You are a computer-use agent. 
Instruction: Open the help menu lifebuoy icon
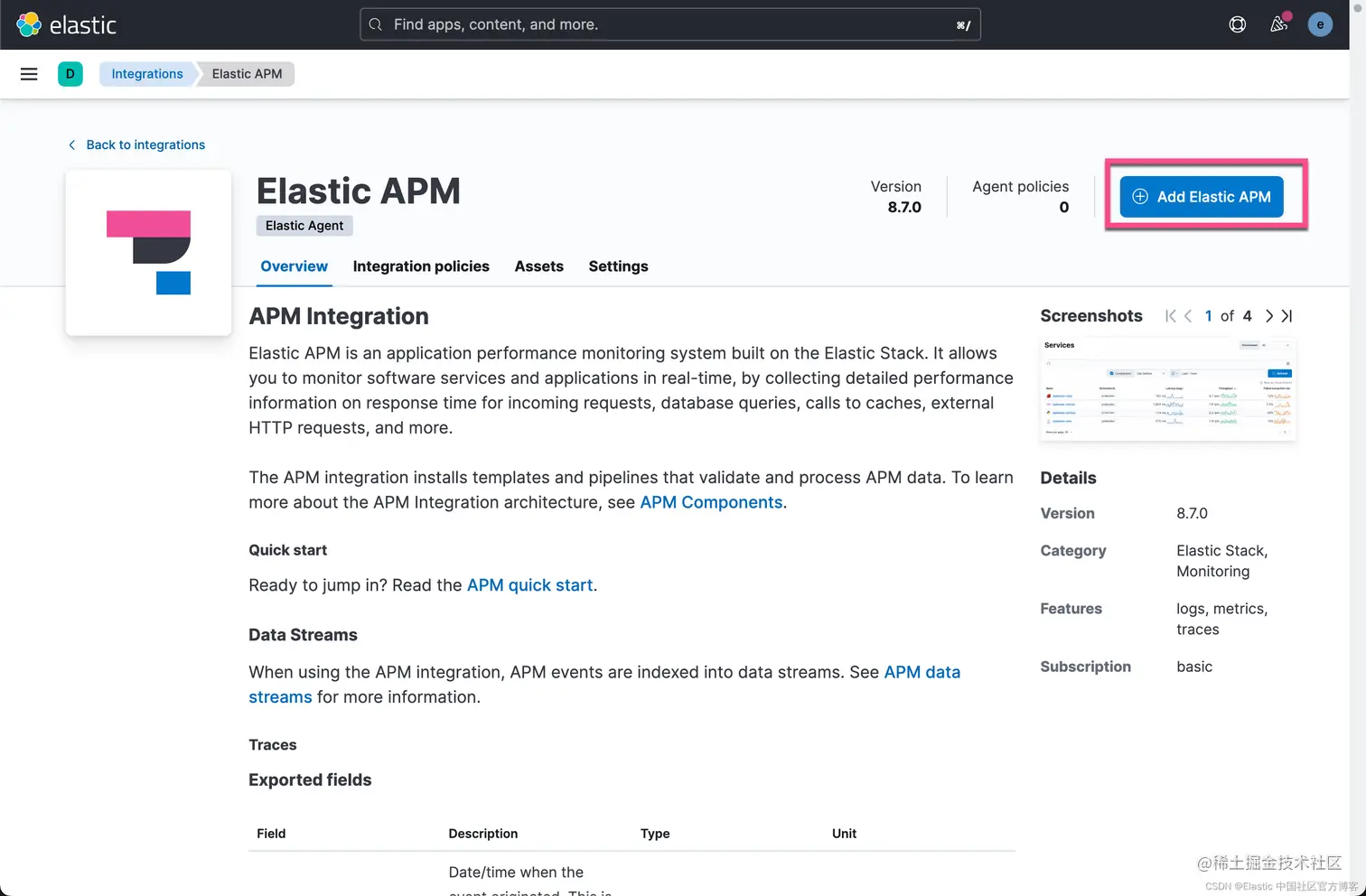1238,24
